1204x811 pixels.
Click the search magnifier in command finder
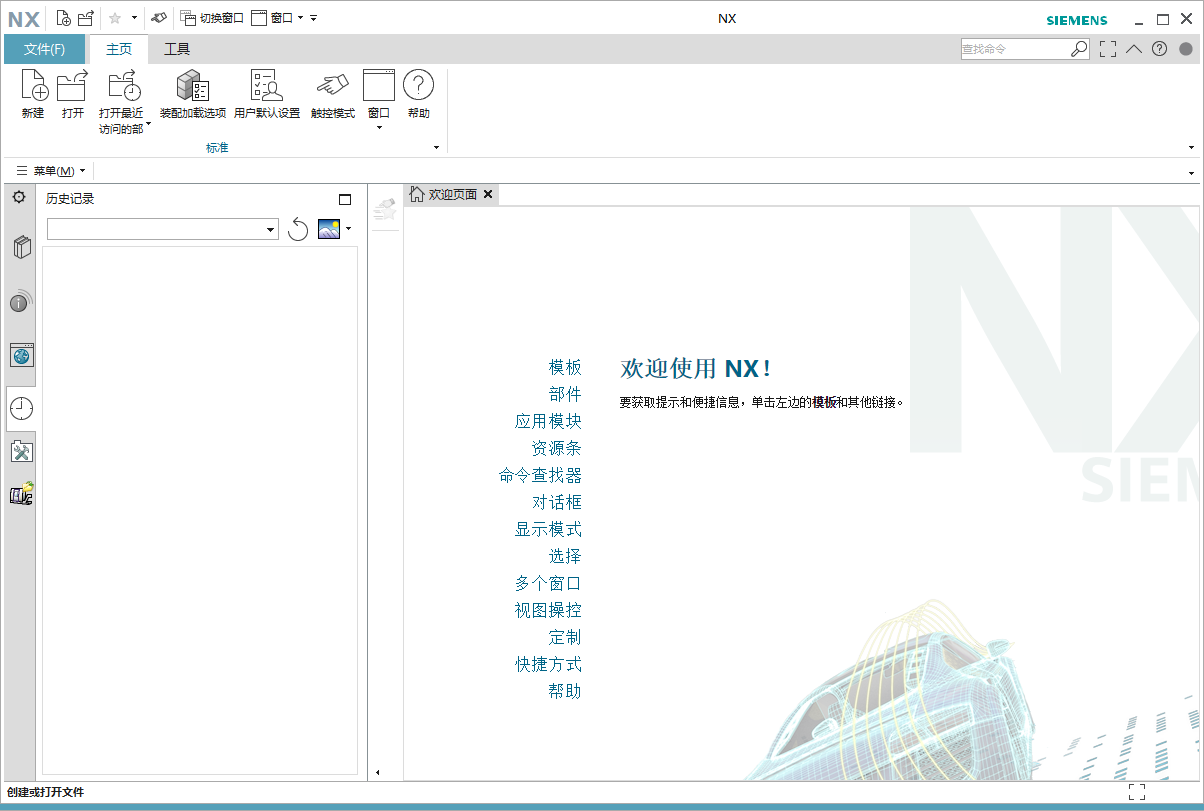coord(1079,48)
